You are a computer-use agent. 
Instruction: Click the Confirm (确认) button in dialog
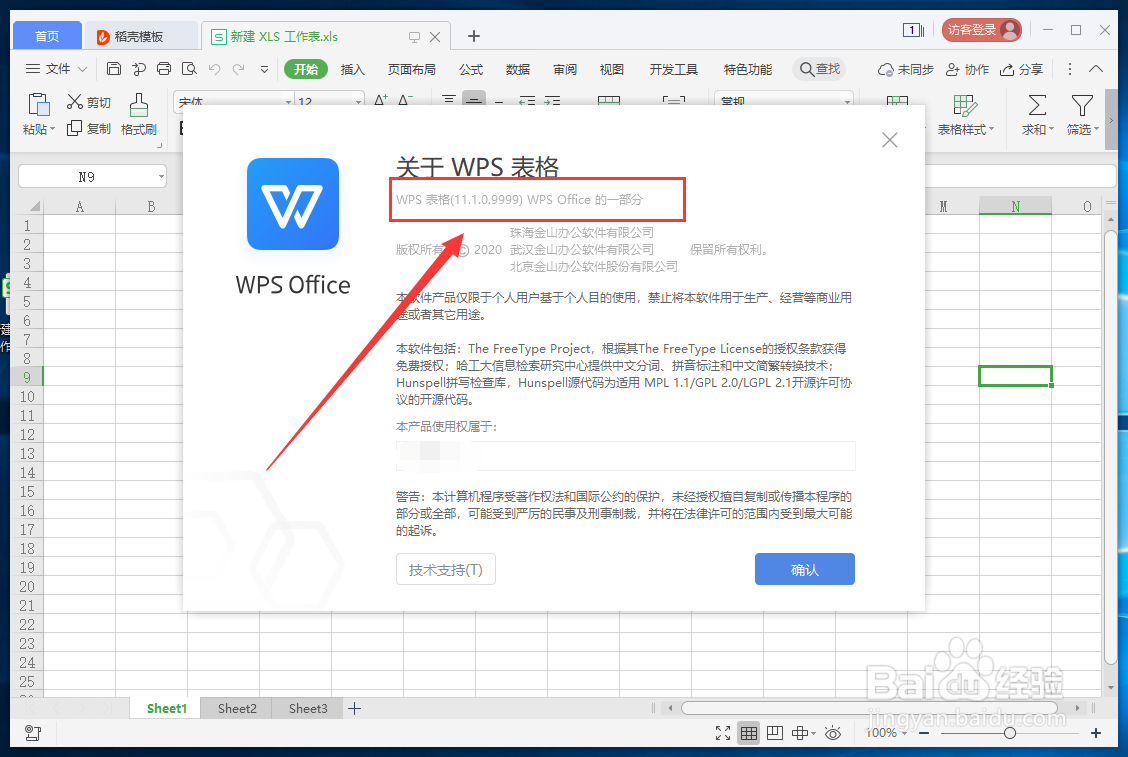click(804, 569)
